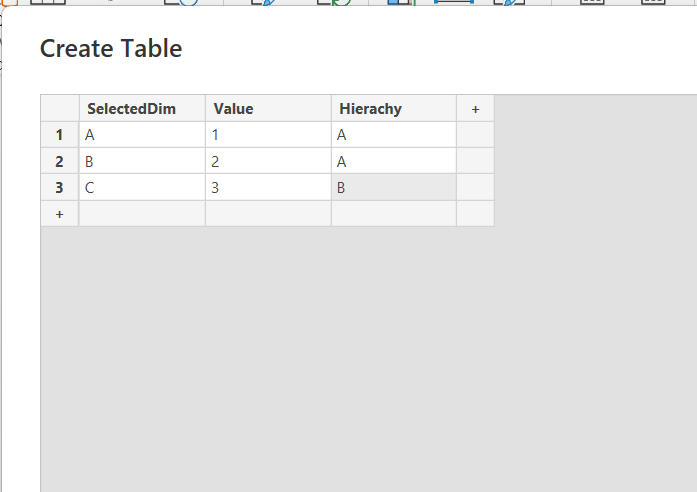The width and height of the screenshot is (697, 492).
Task: Click SelectedDim cell containing C
Action: click(x=142, y=188)
